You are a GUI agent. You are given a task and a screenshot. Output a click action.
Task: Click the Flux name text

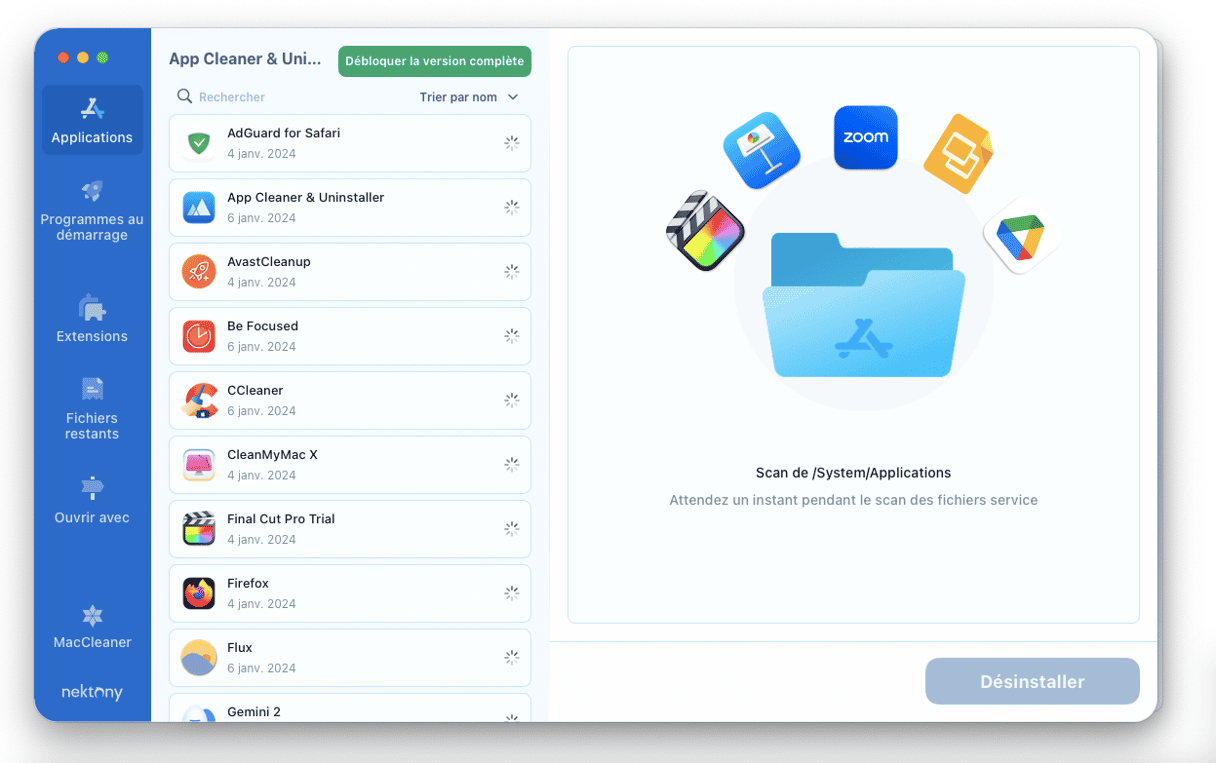tap(240, 647)
